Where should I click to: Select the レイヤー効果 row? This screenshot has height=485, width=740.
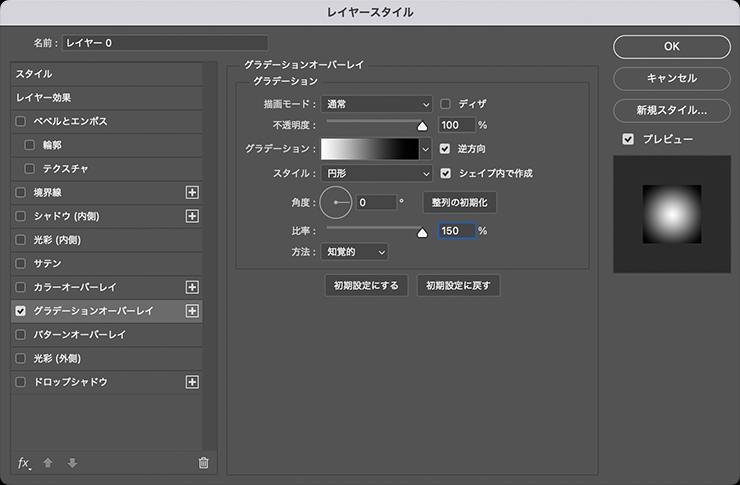tap(107, 98)
